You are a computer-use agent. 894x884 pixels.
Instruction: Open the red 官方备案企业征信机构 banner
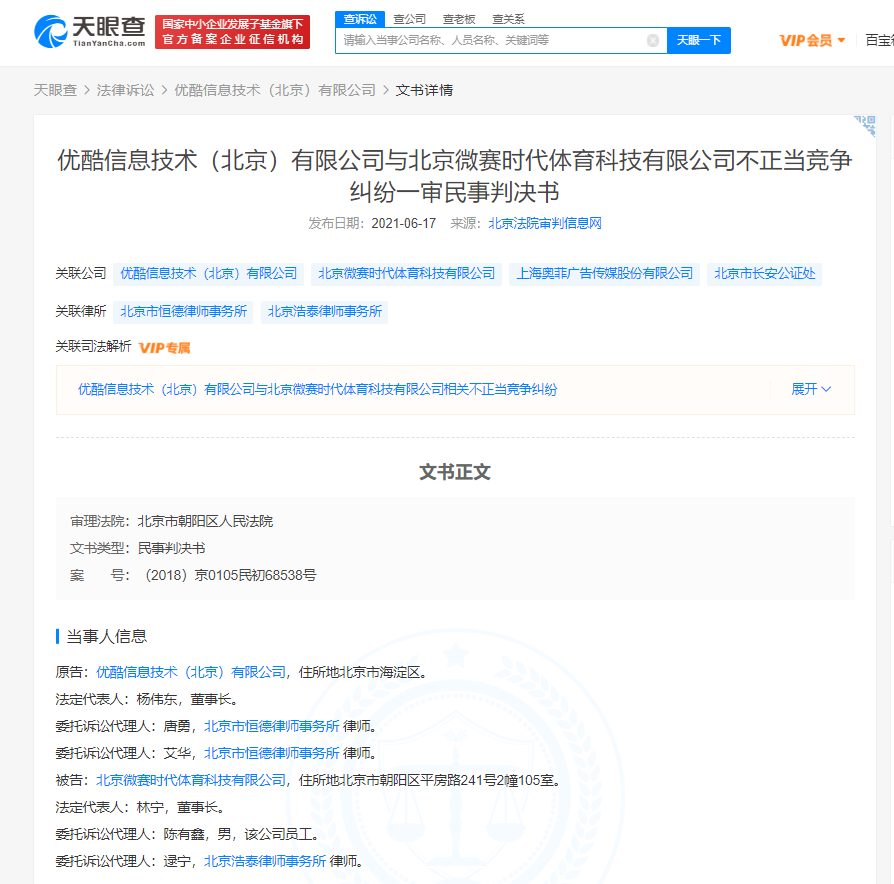point(232,32)
